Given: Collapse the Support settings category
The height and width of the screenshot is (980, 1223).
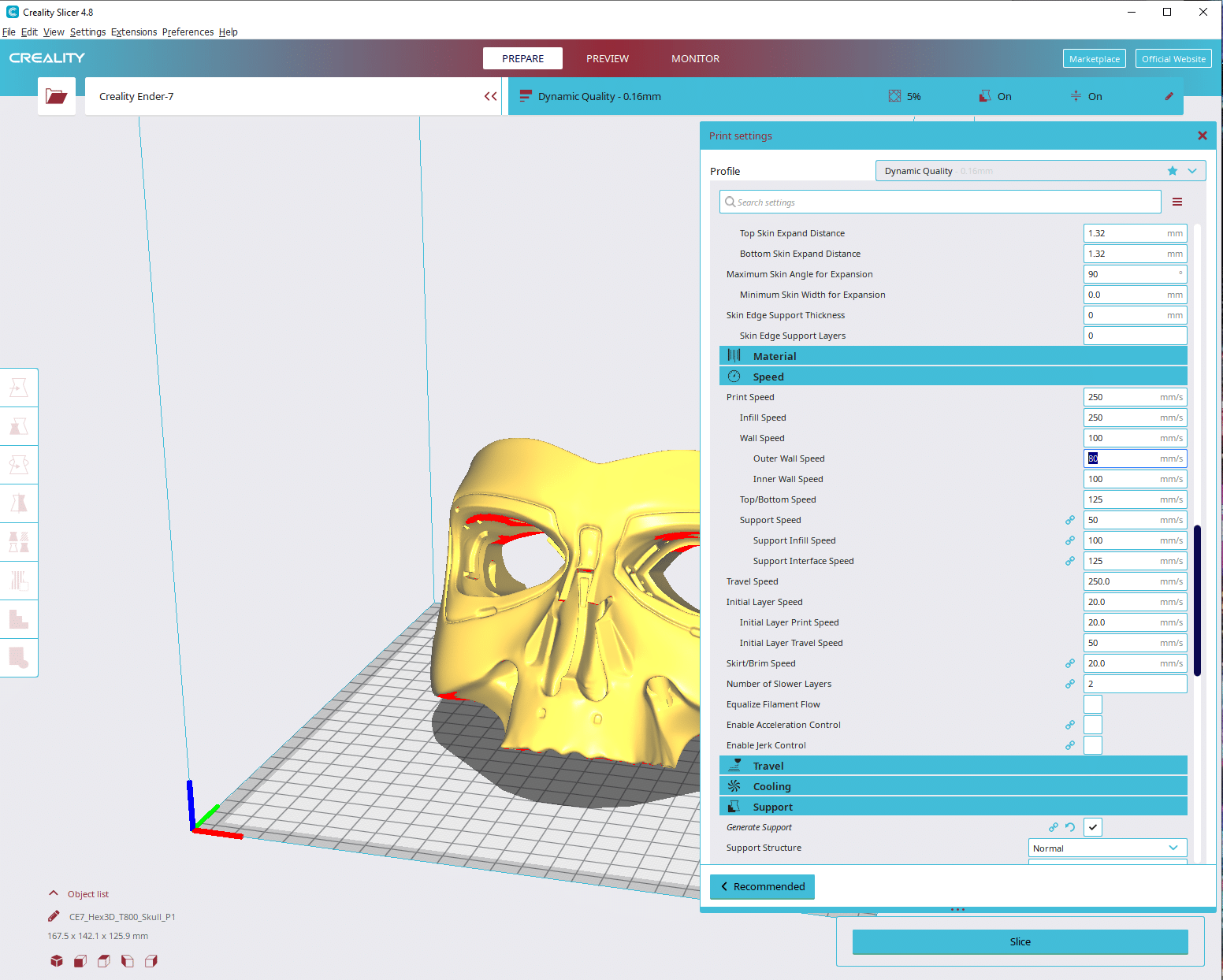Looking at the screenshot, I should click(953, 807).
